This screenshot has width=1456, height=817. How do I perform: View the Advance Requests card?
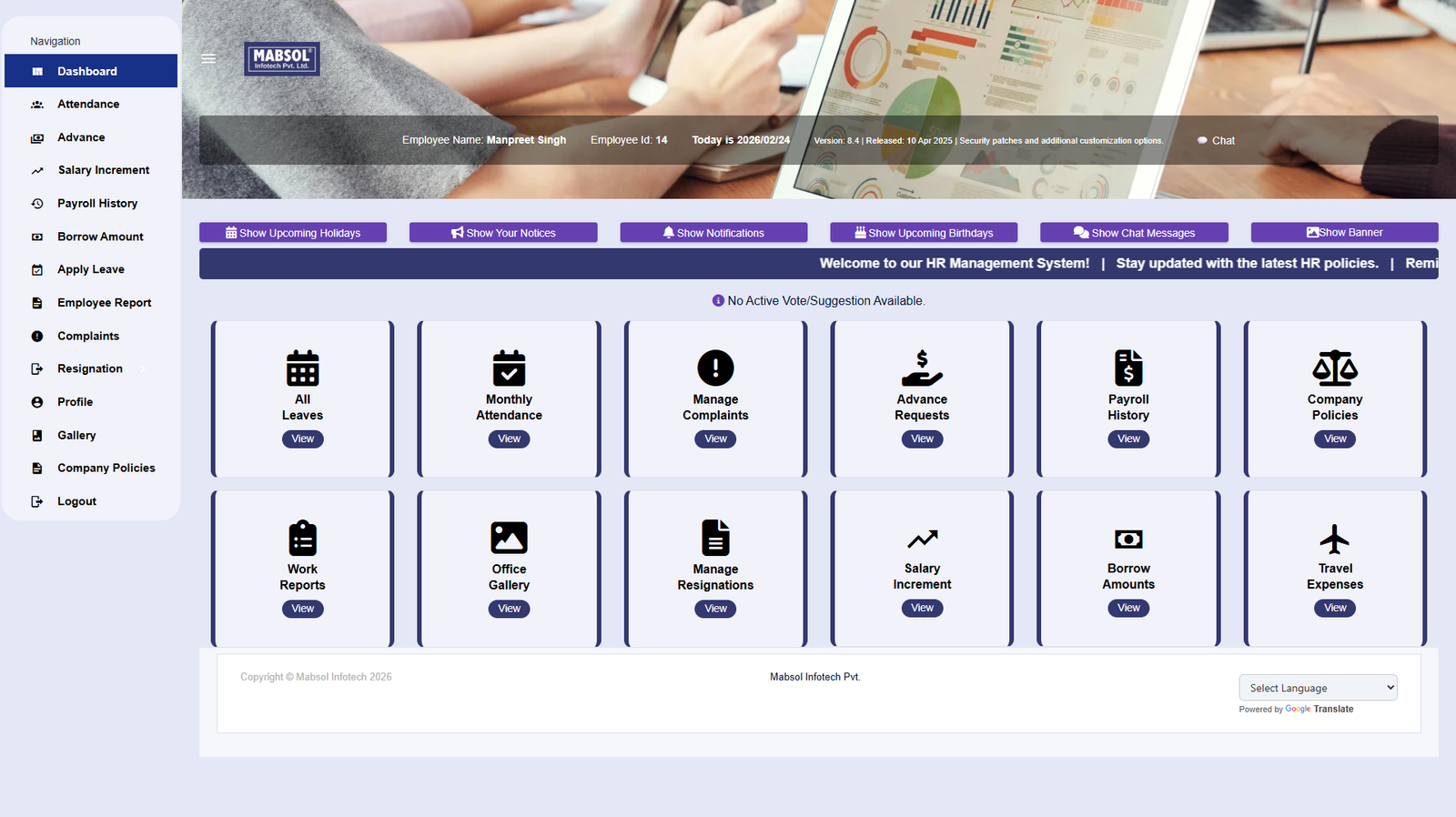coord(922,439)
